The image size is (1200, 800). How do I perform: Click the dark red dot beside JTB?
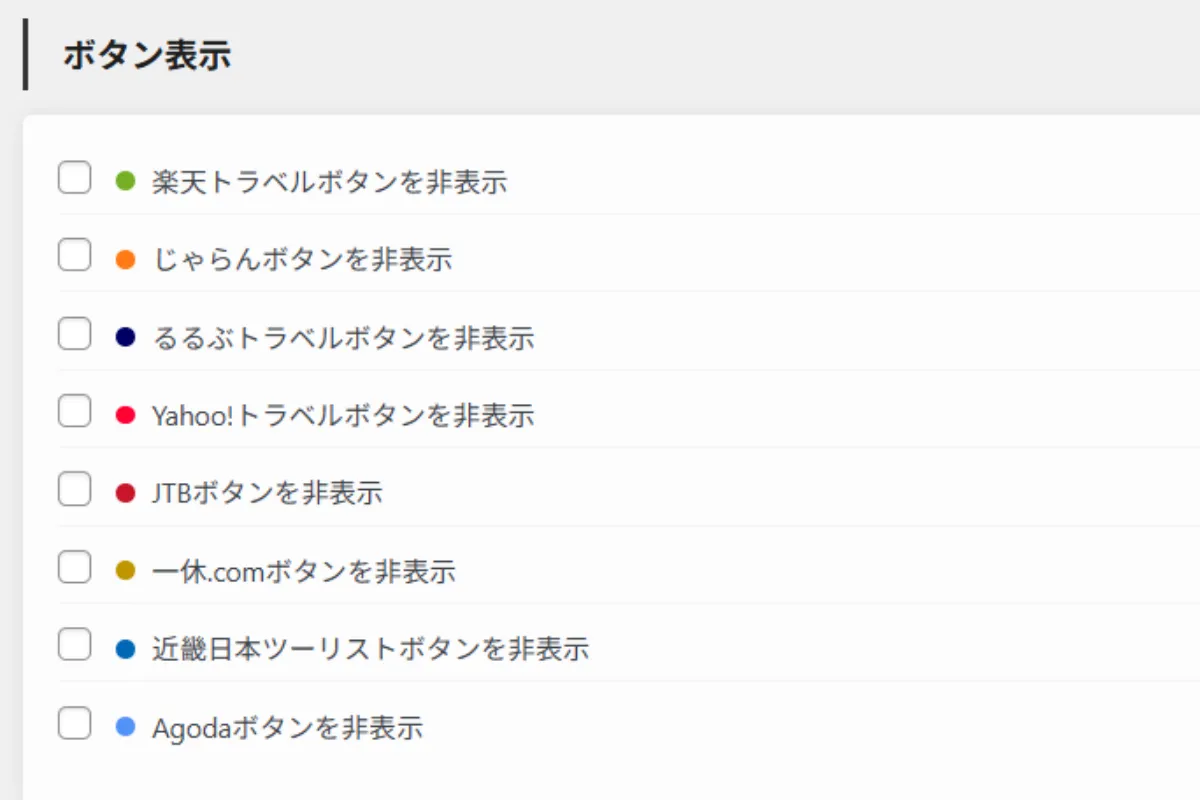click(x=126, y=490)
